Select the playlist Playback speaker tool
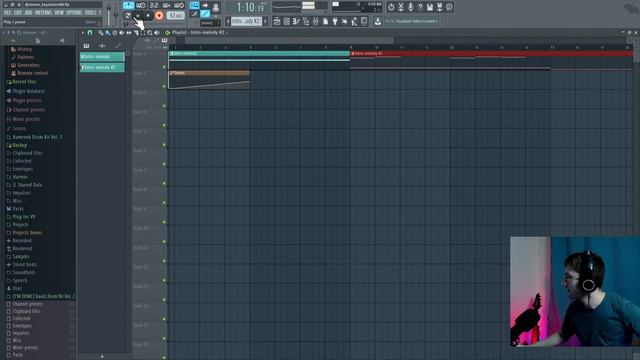Viewport: 640px width, 360px height. [x=157, y=33]
